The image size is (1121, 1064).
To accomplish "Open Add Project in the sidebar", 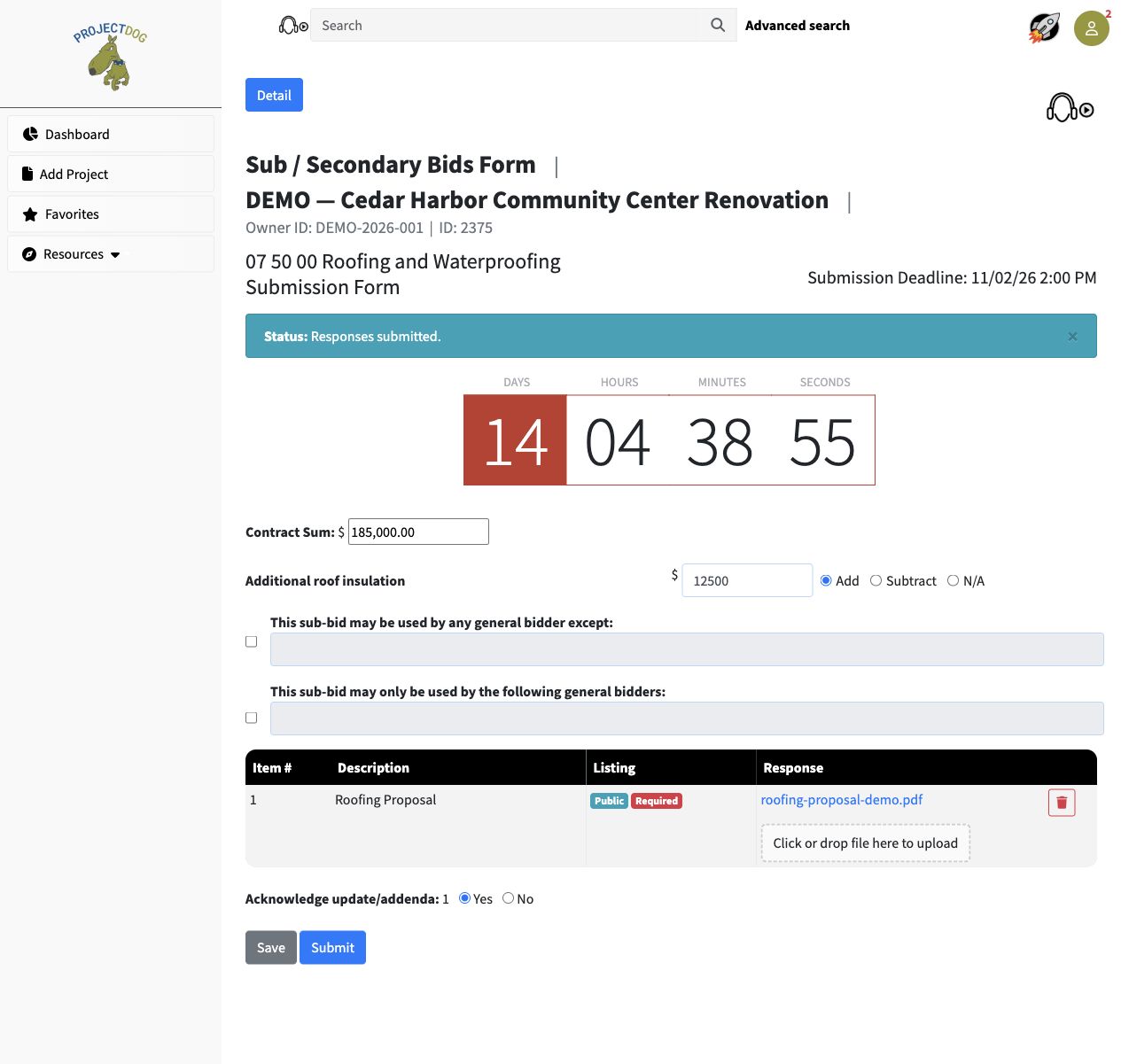I will point(111,174).
